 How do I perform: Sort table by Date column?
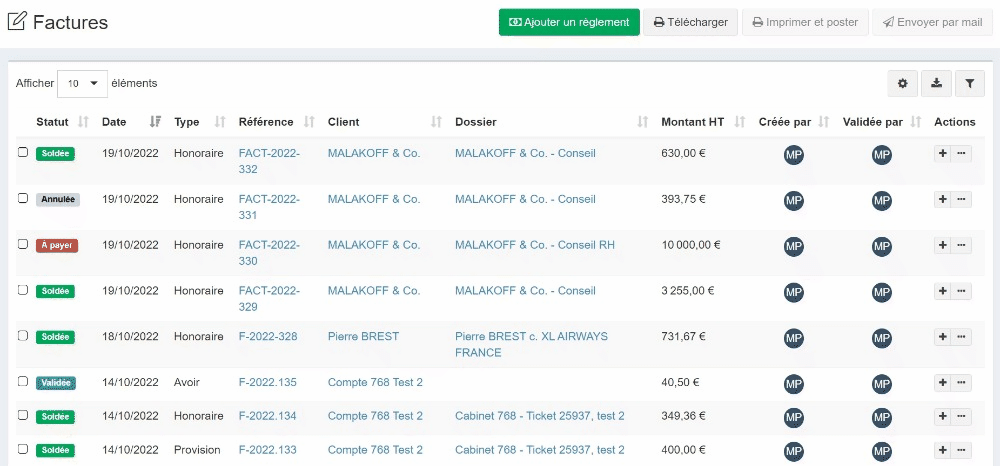(x=131, y=122)
